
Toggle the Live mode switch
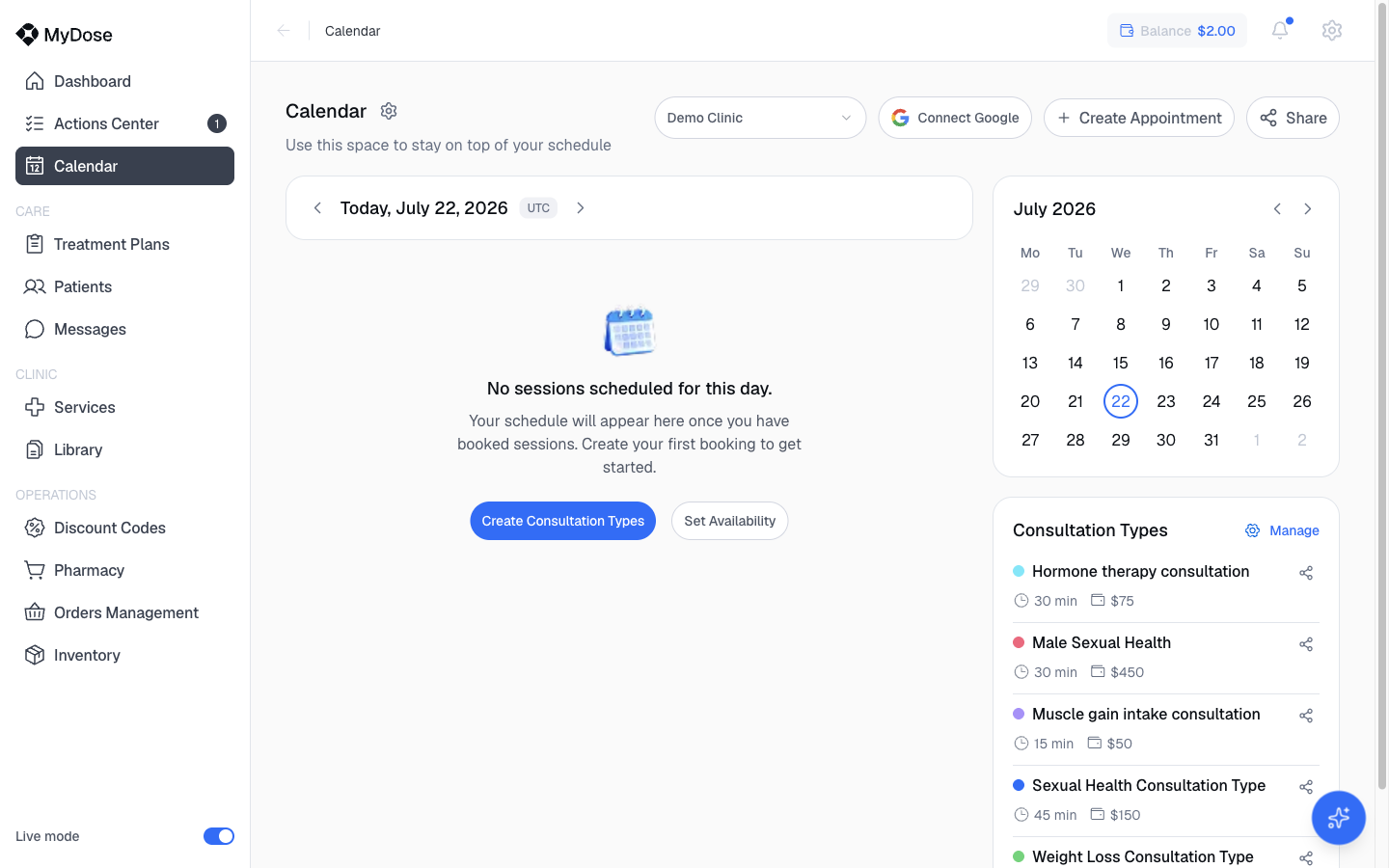pos(219,836)
